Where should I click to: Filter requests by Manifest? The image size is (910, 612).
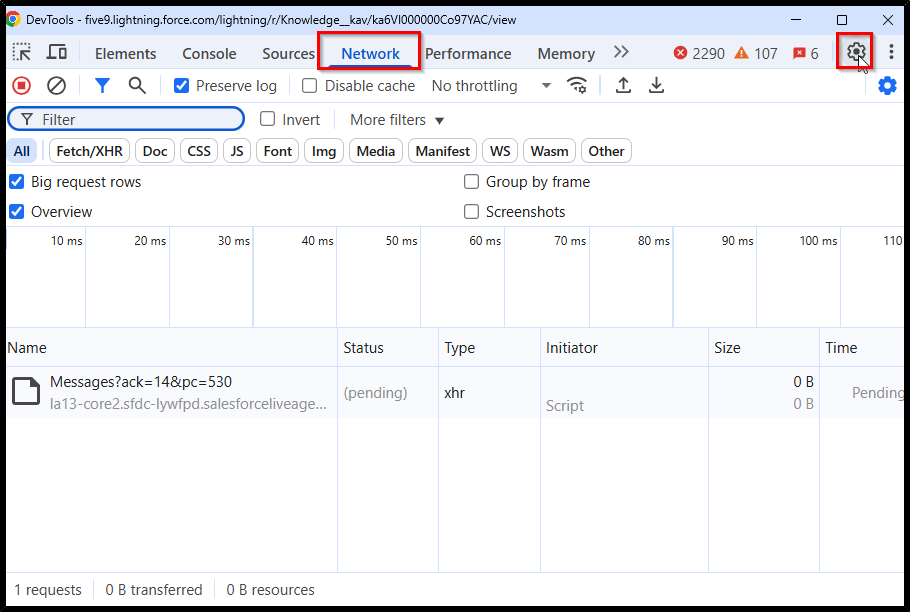pyautogui.click(x=442, y=151)
